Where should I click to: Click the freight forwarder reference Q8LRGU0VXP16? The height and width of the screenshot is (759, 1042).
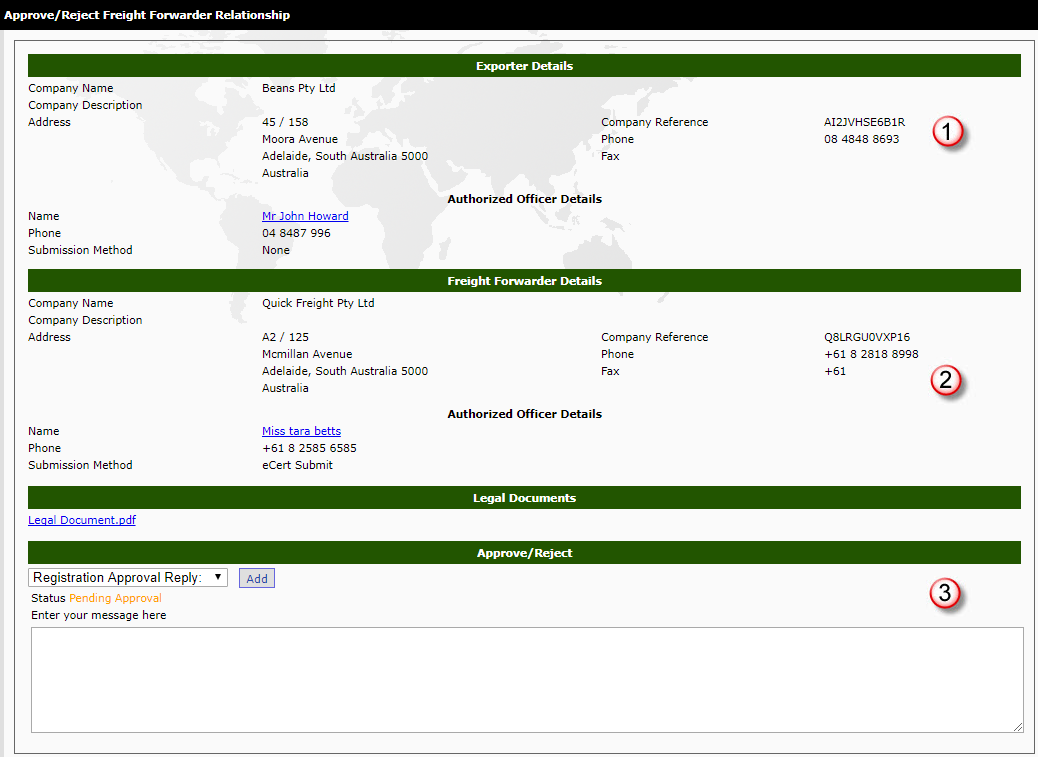[x=867, y=337]
